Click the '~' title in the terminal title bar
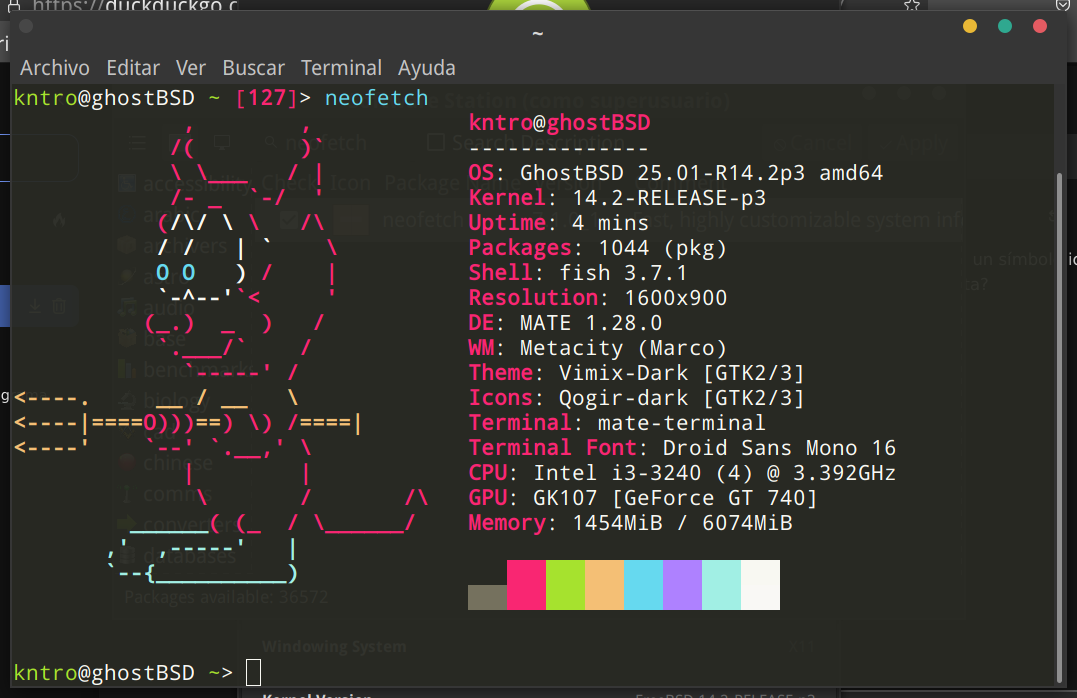The height and width of the screenshot is (698, 1077). pyautogui.click(x=538, y=34)
